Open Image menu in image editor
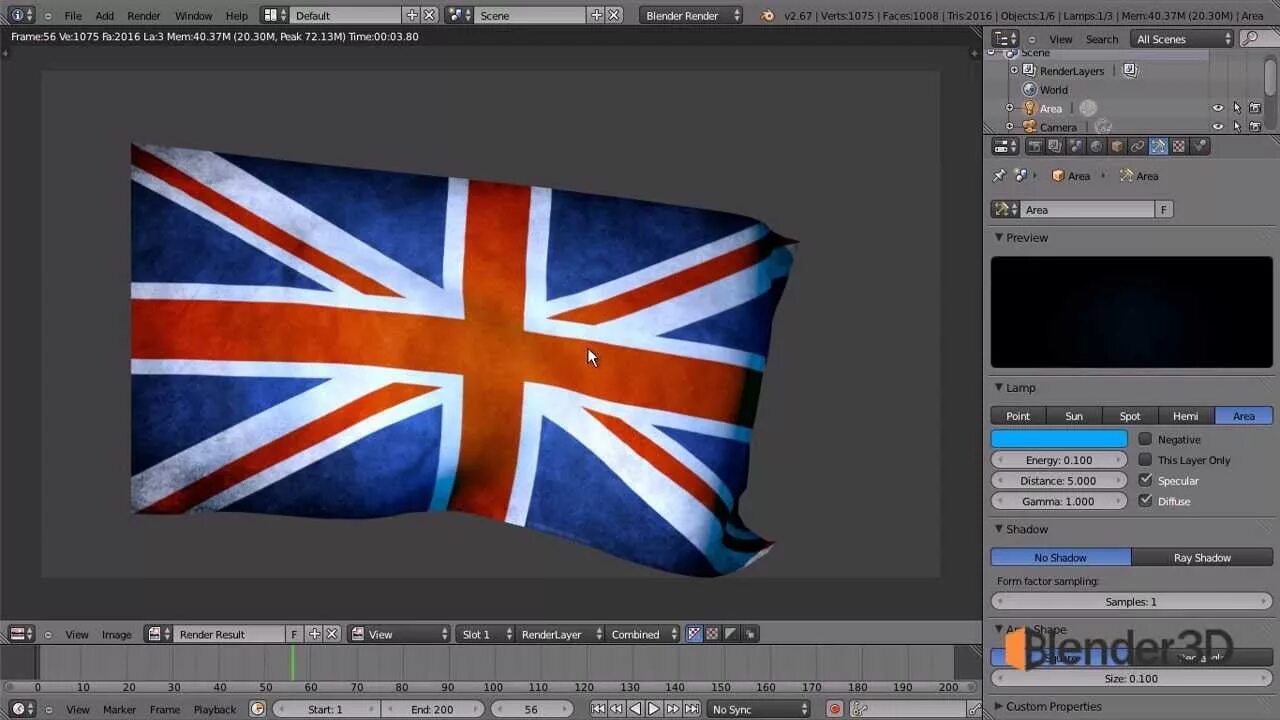1280x720 pixels. point(117,634)
